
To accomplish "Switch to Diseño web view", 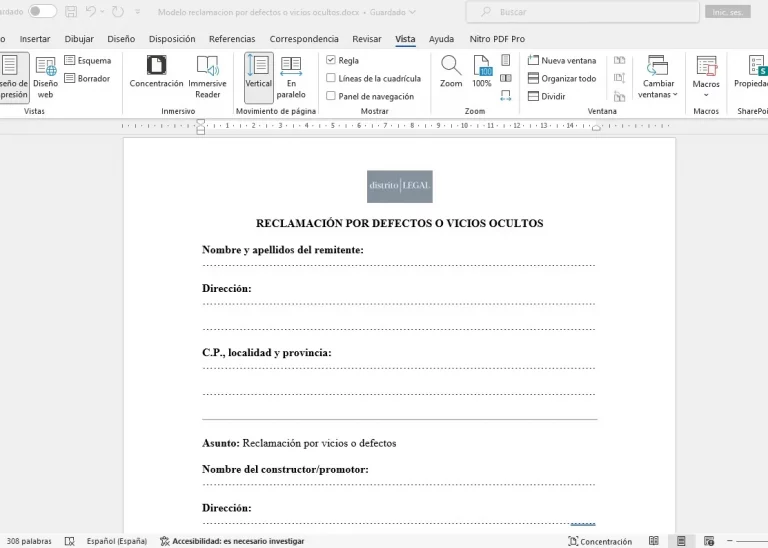I will [x=46, y=77].
